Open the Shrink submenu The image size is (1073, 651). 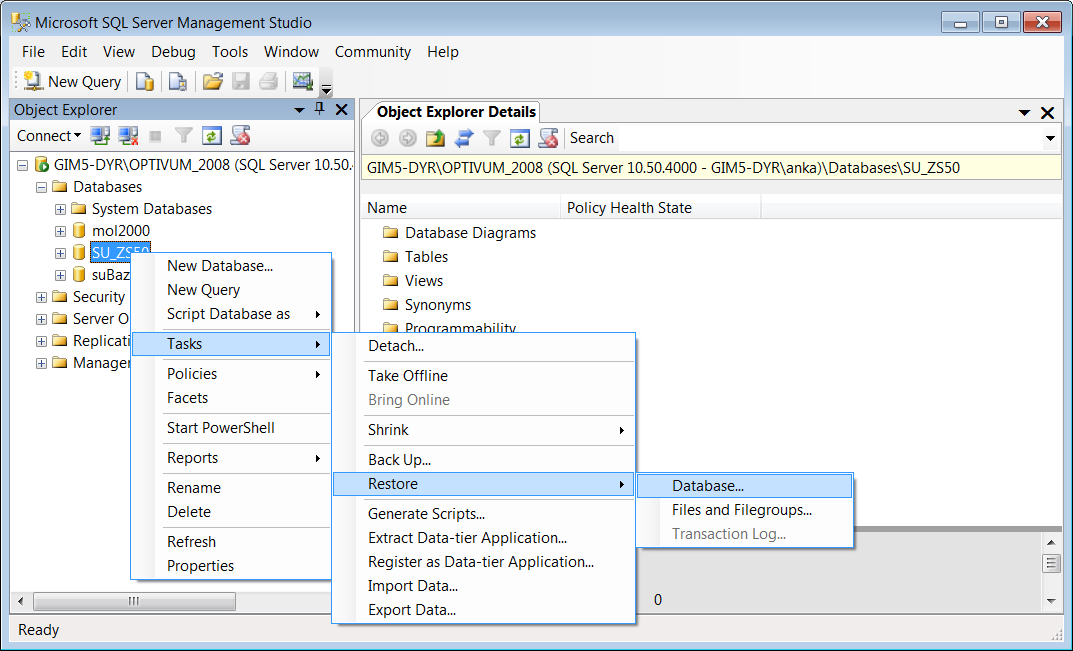click(x=484, y=430)
